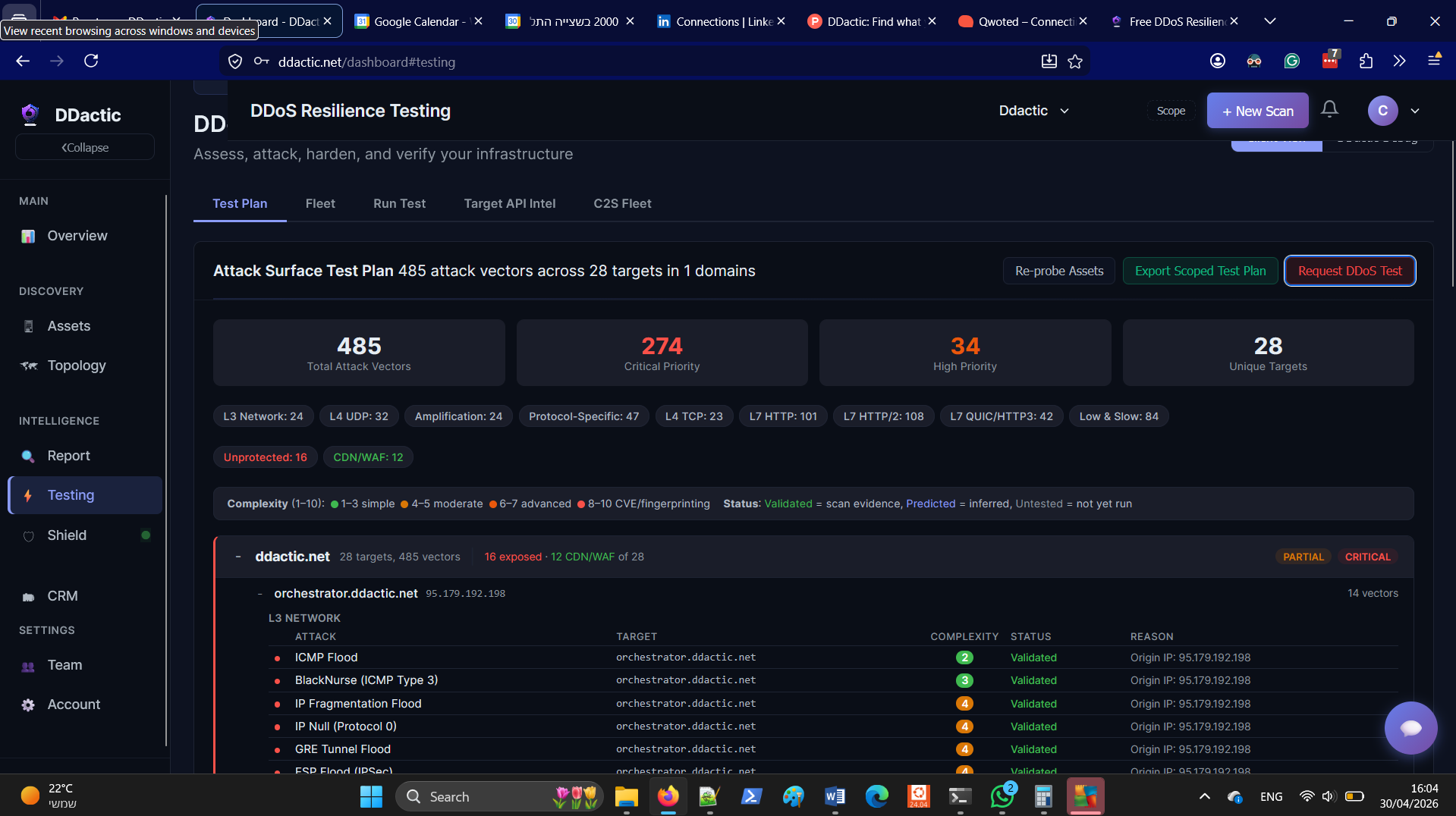This screenshot has width=1456, height=816.
Task: Open the Ddactic organization dropdown
Action: click(1033, 111)
